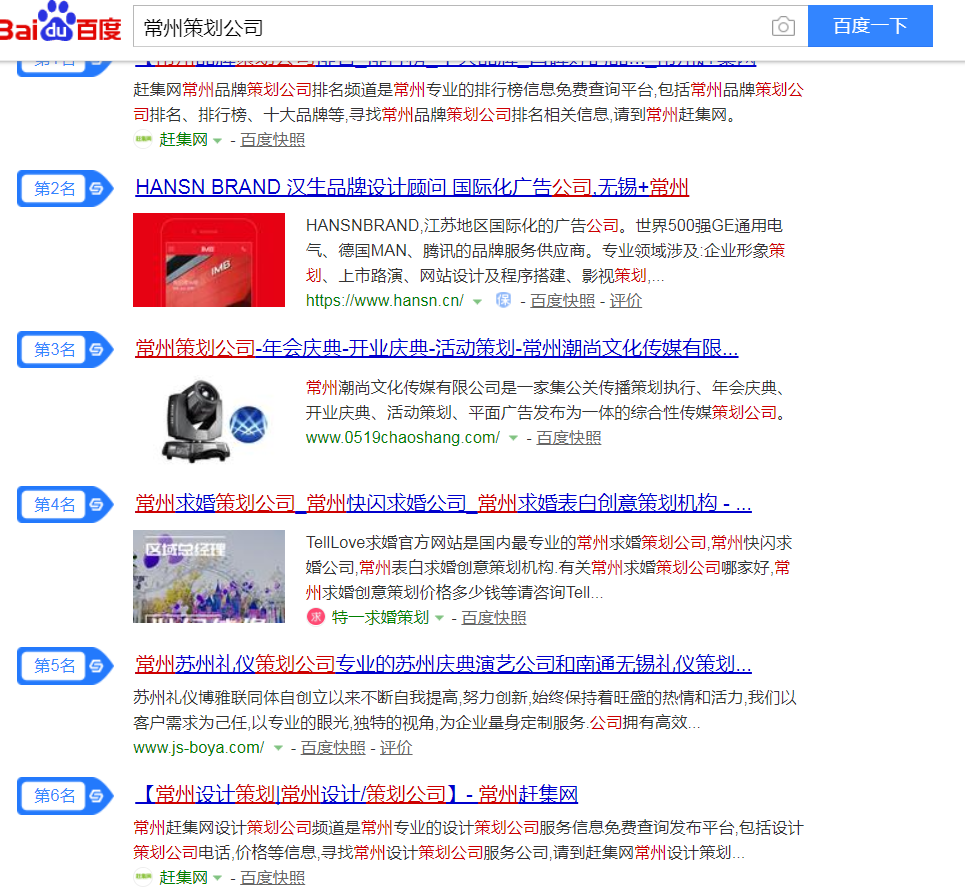Click the 百度一下 search button
The width and height of the screenshot is (965, 894).
tap(870, 26)
